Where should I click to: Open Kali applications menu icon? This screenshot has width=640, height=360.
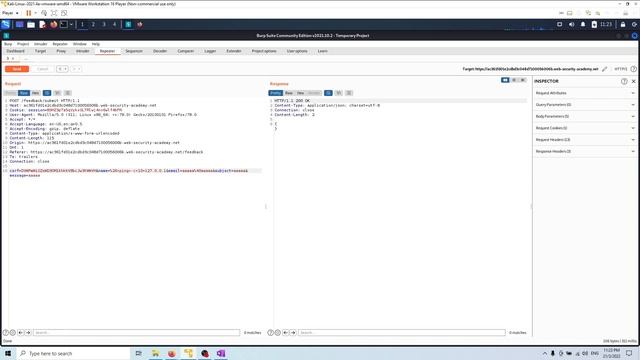tap(6, 24)
